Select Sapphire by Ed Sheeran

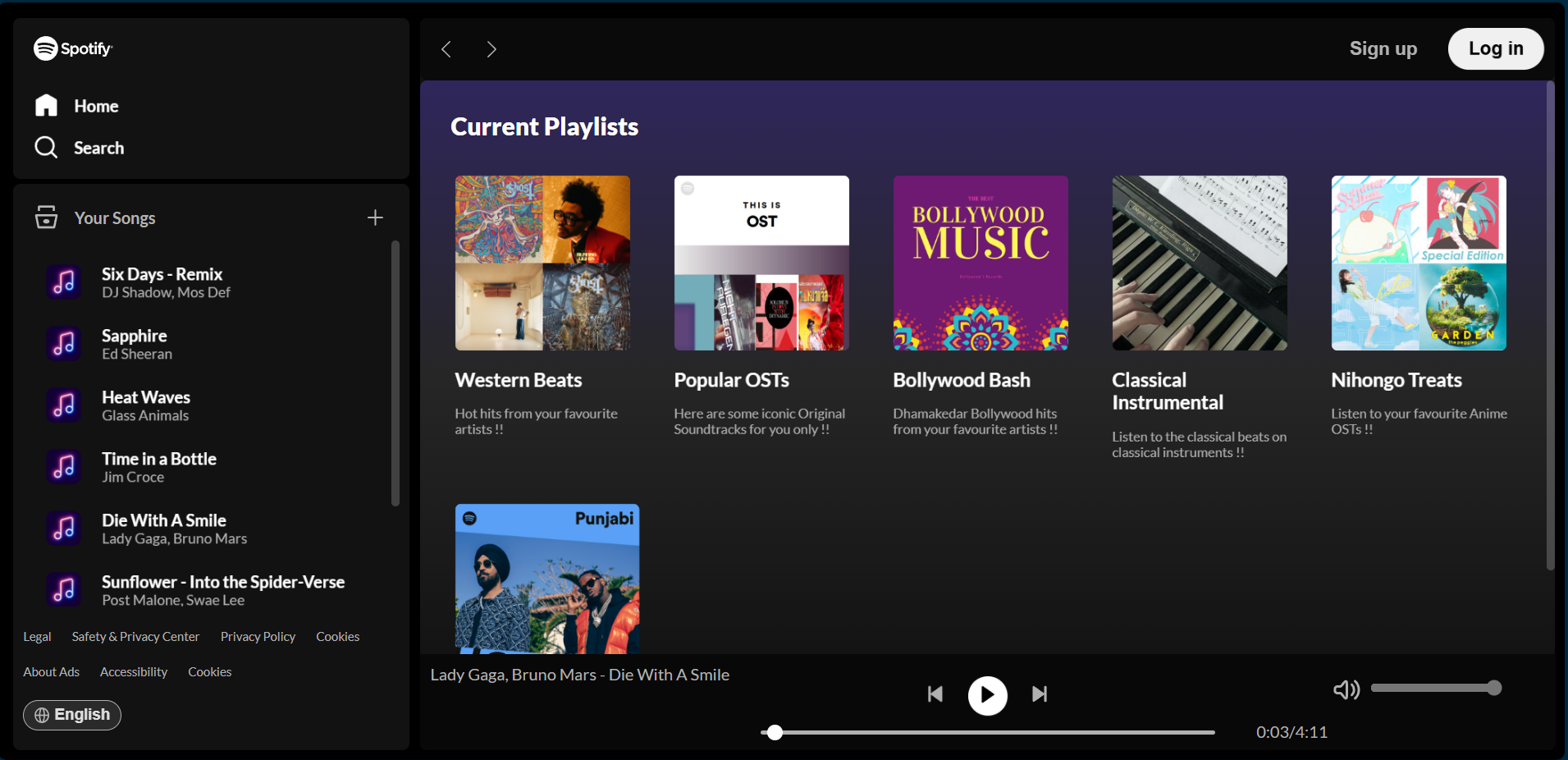tap(134, 336)
